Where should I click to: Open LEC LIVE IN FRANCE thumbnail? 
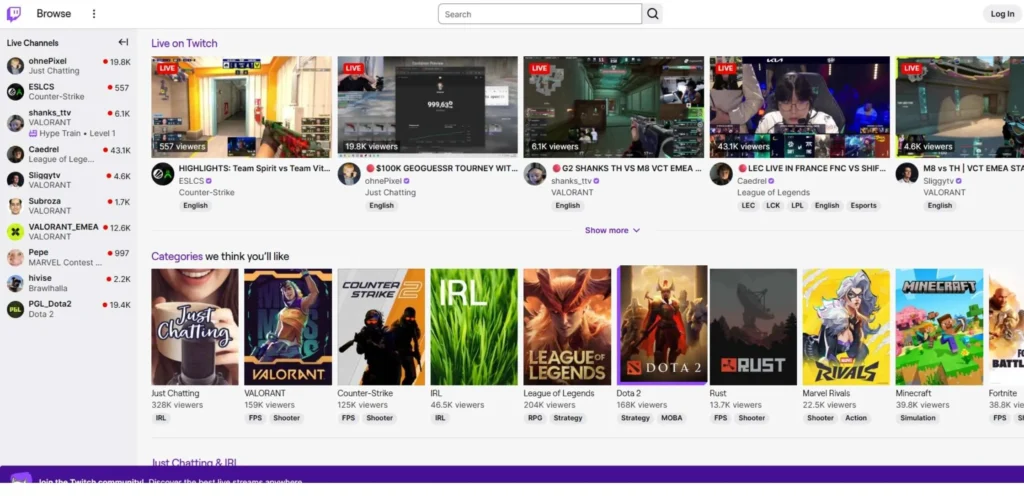tap(800, 107)
